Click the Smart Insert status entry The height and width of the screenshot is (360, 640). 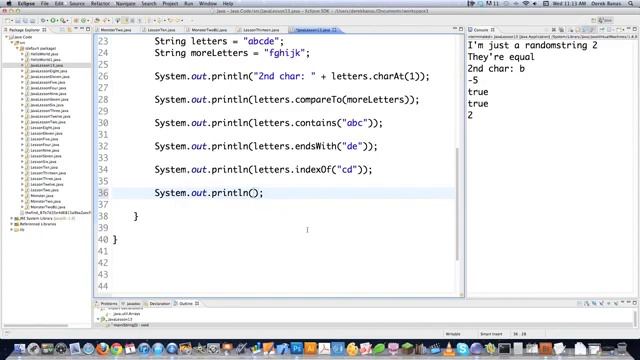click(x=491, y=334)
